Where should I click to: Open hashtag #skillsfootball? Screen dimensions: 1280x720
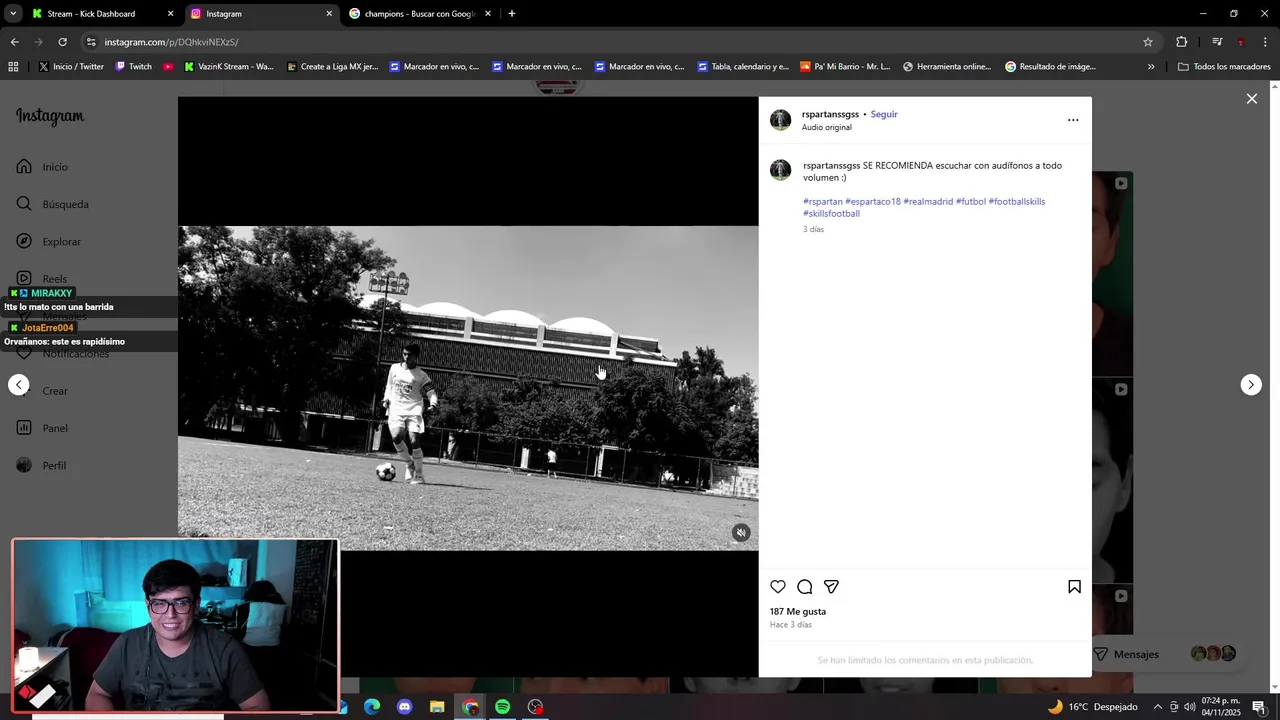[x=831, y=213]
